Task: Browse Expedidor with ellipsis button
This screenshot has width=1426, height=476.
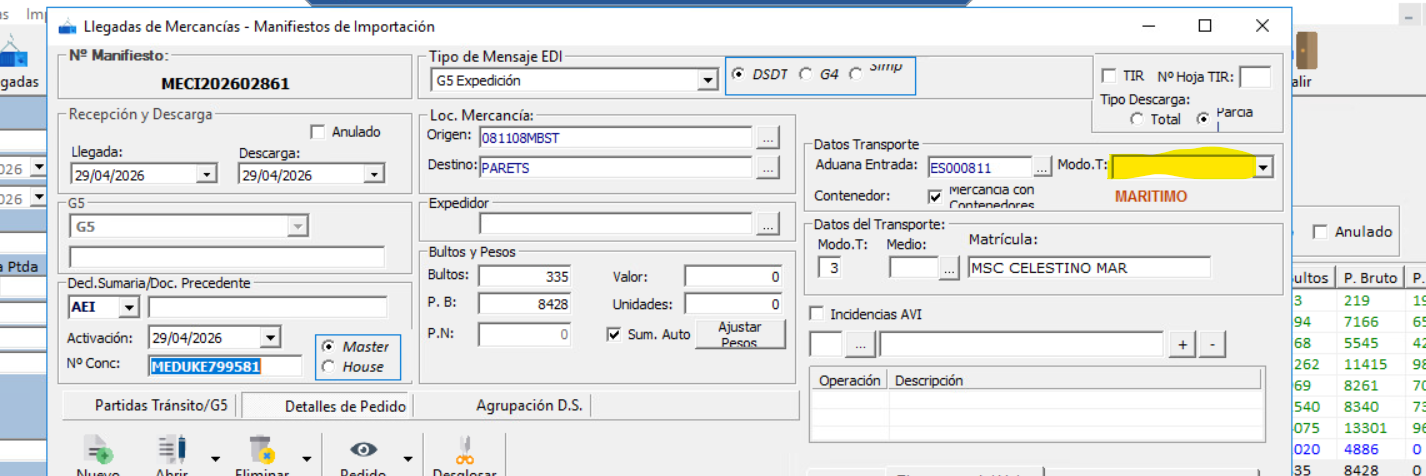Action: pos(768,225)
